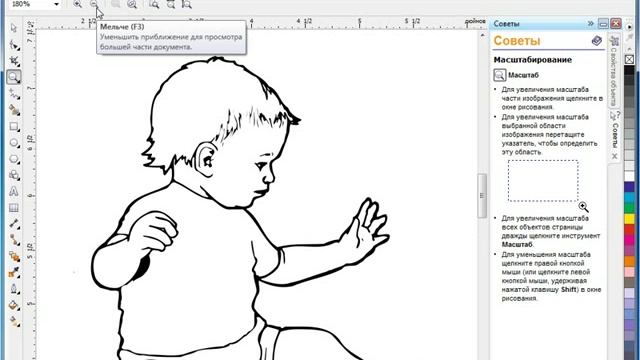Screen dimensions: 640x360
Task: Select the No Color X swatch
Action: 629,60
